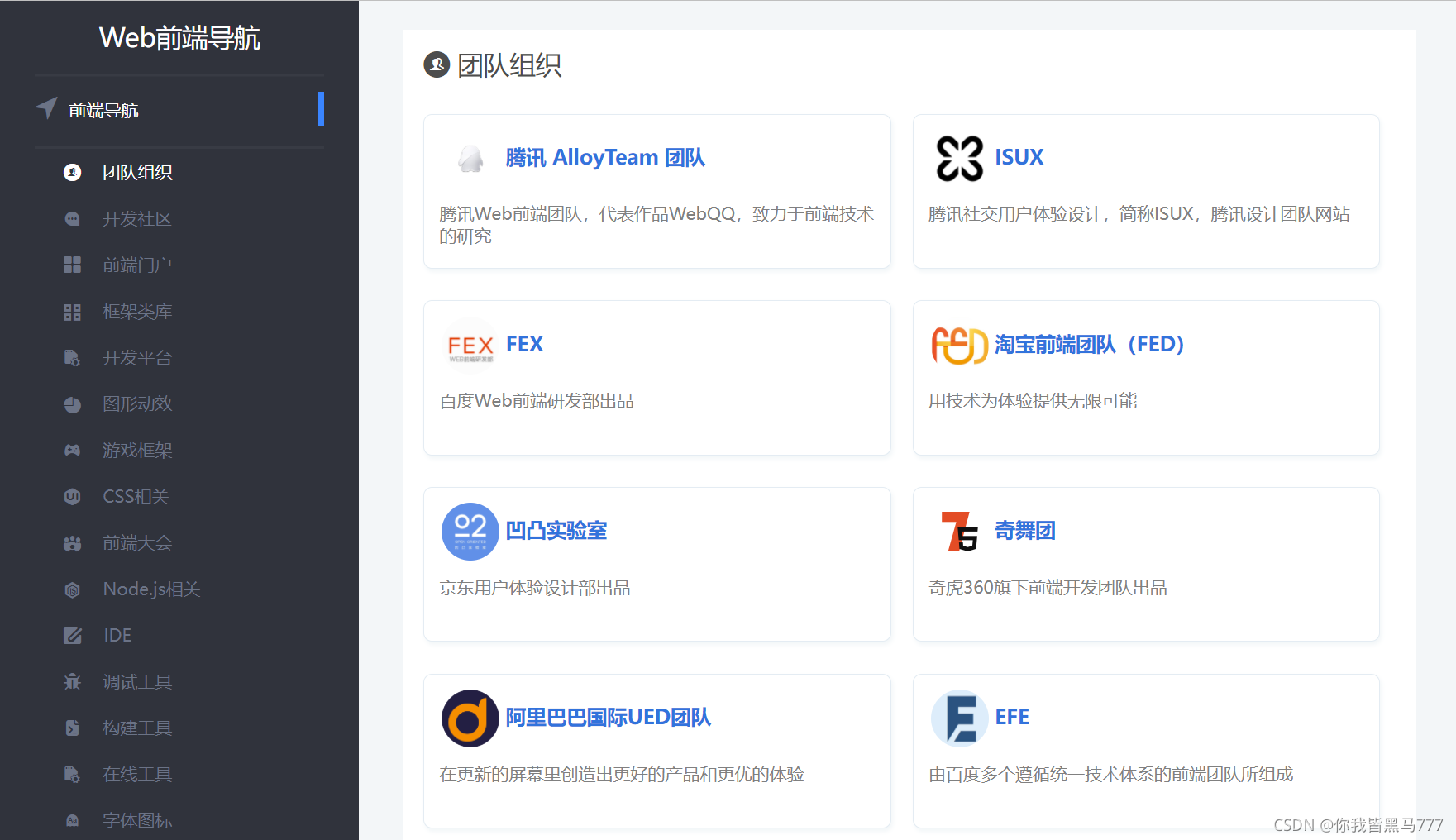Visit 淘宝前端团队（FED）link
This screenshot has width=1456, height=840.
(1090, 344)
